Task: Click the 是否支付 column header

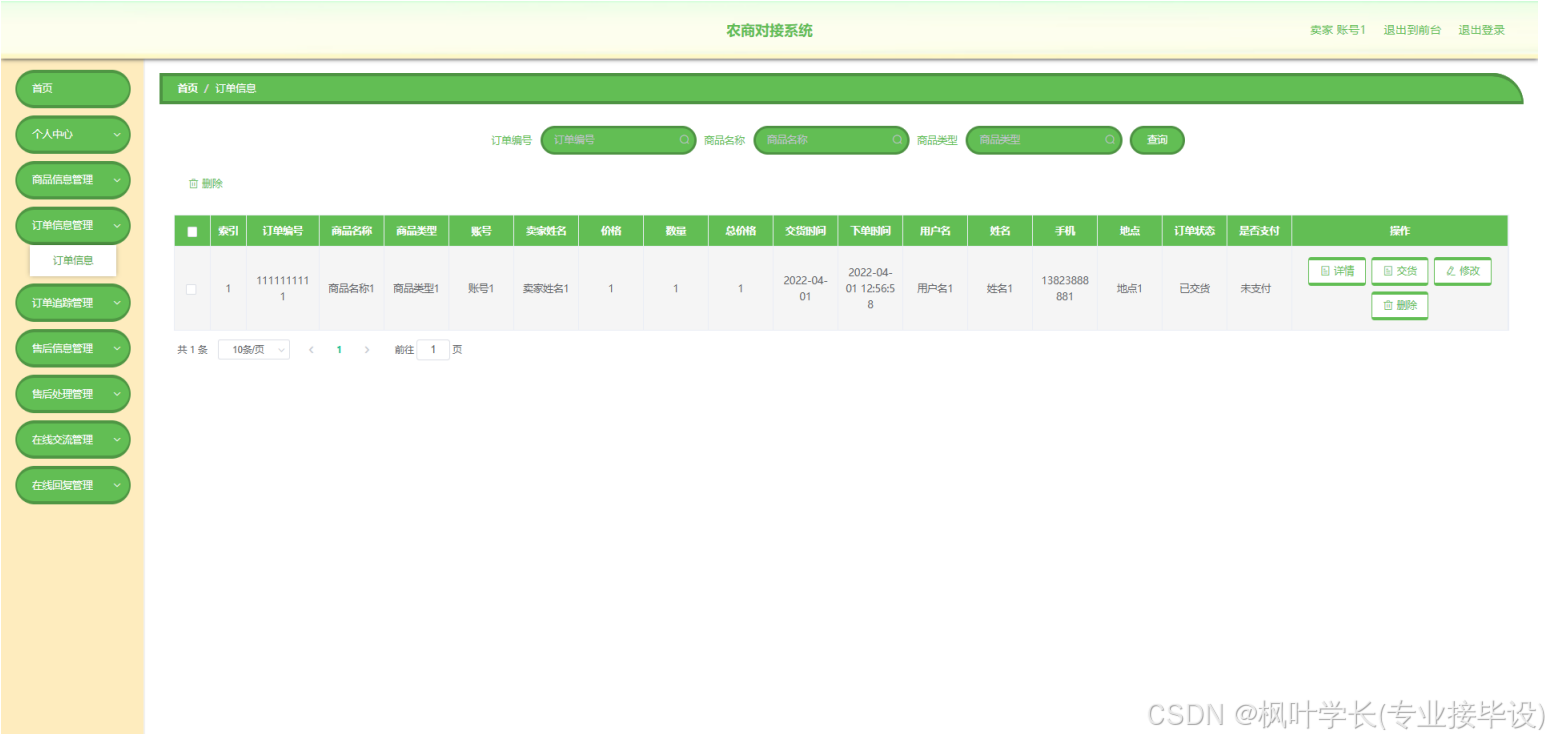Action: [1259, 231]
